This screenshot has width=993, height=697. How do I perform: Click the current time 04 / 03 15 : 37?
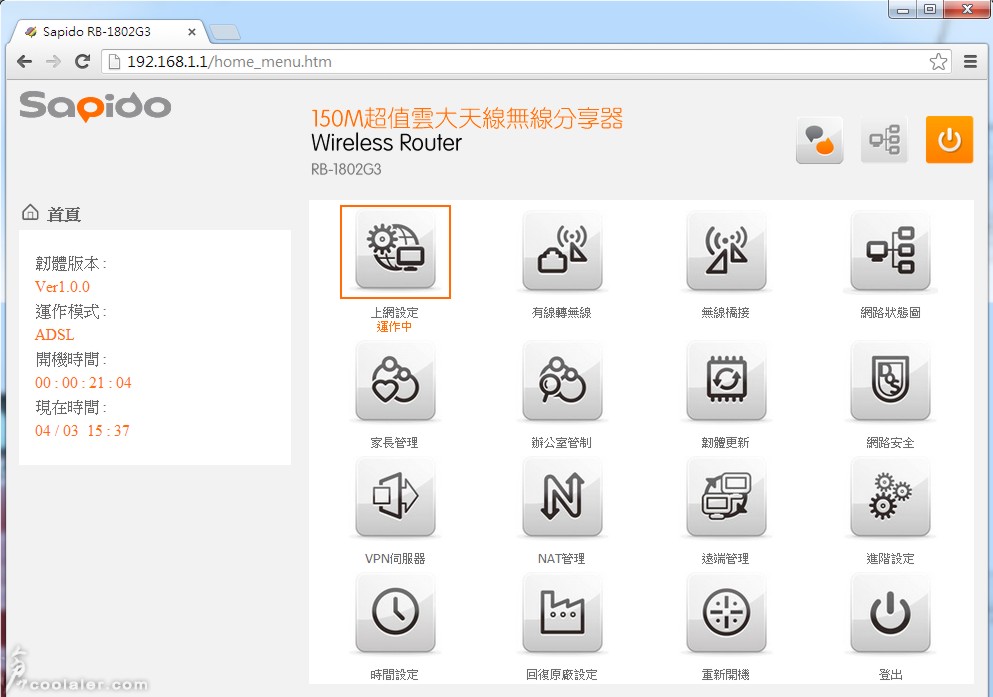(82, 431)
